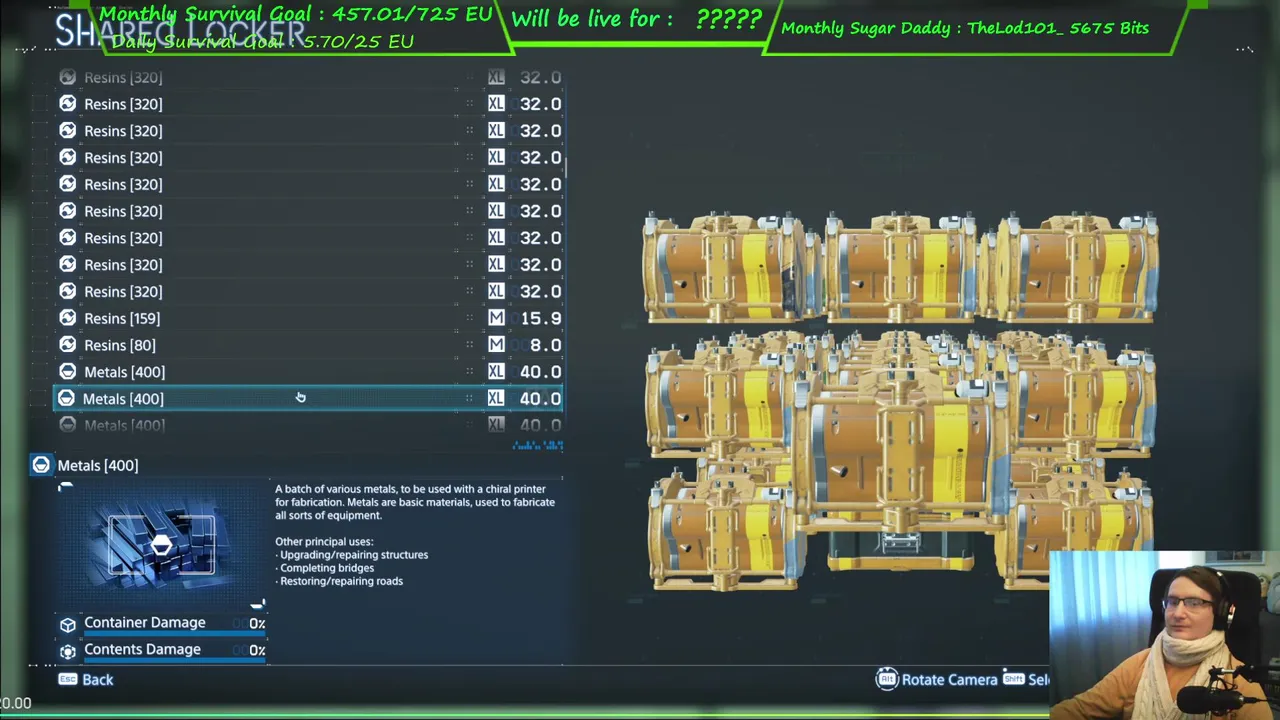The width and height of the screenshot is (1280, 720).
Task: Click the icon on the highlighted Metals row
Action: [66, 398]
